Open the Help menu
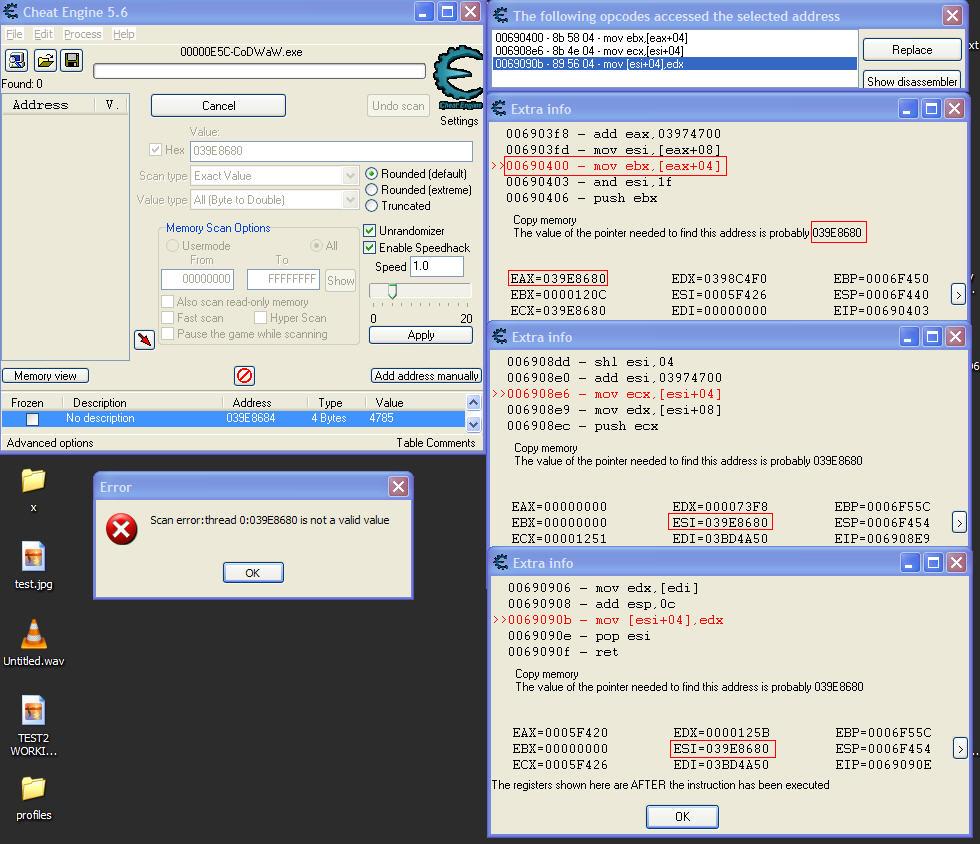980x844 pixels. coord(124,34)
